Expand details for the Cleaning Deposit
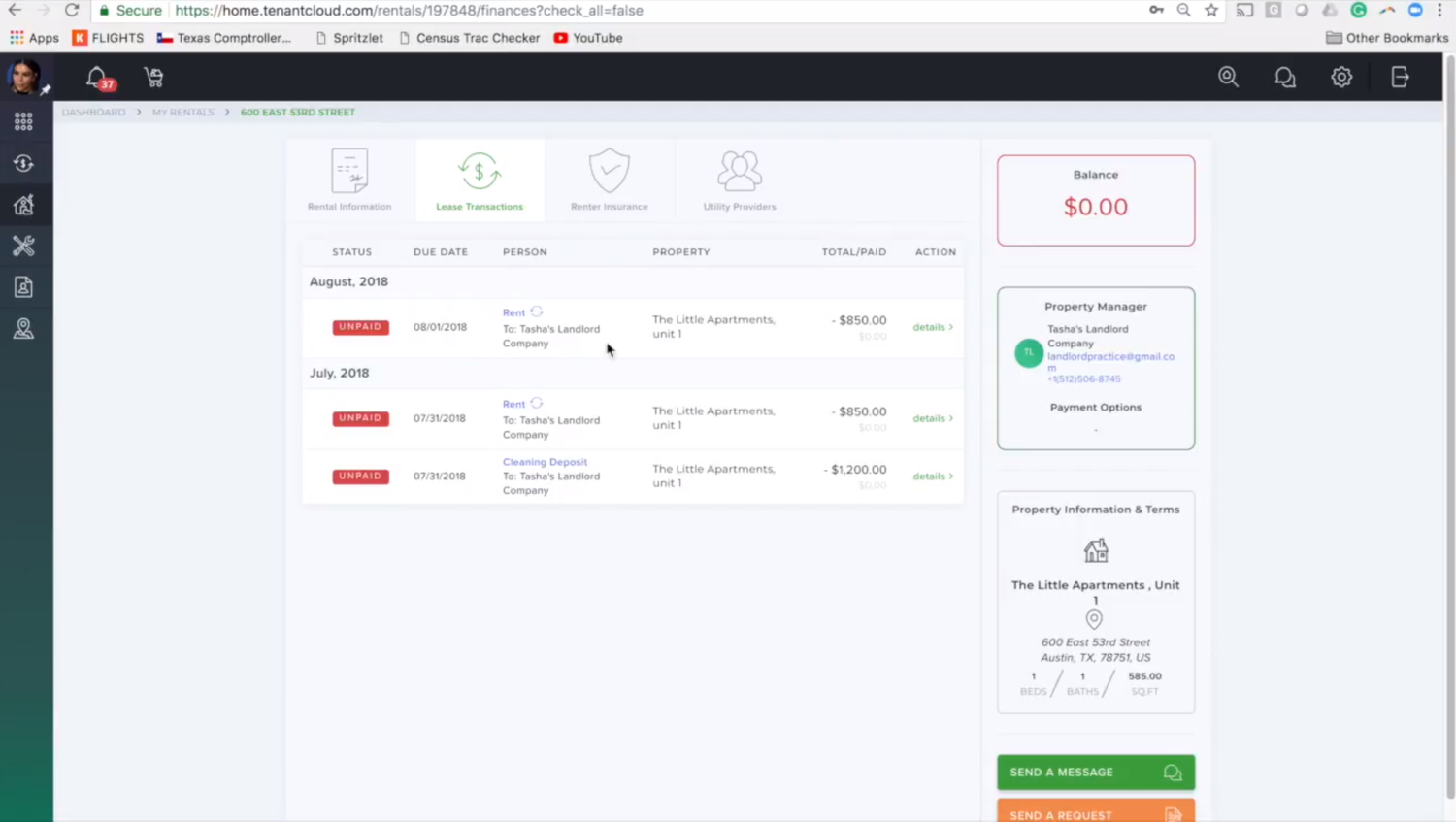 (932, 477)
